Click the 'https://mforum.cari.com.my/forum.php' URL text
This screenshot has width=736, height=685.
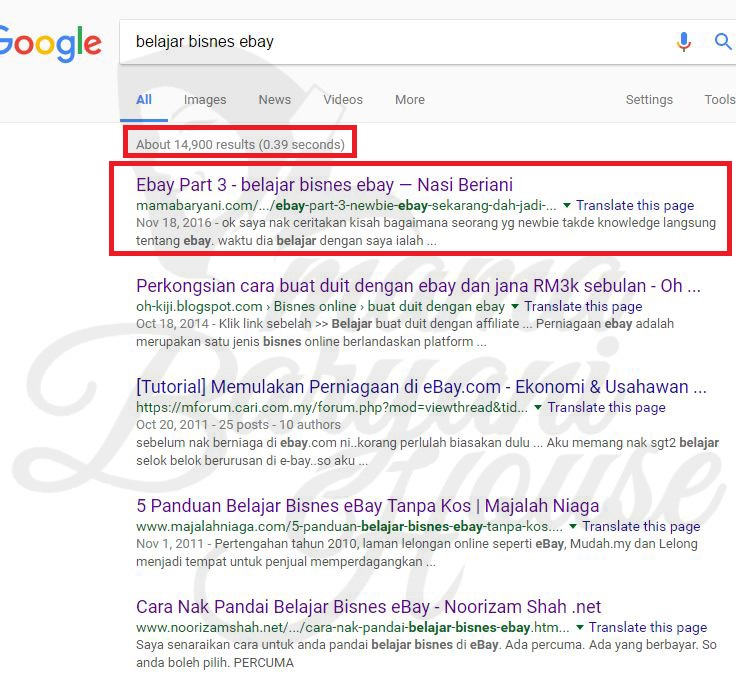332,407
